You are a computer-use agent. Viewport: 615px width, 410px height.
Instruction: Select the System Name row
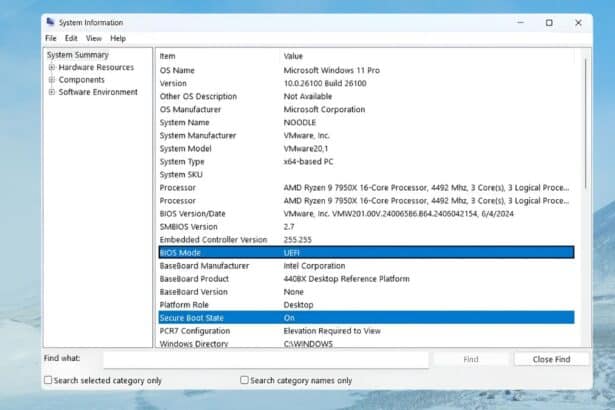tap(366, 122)
